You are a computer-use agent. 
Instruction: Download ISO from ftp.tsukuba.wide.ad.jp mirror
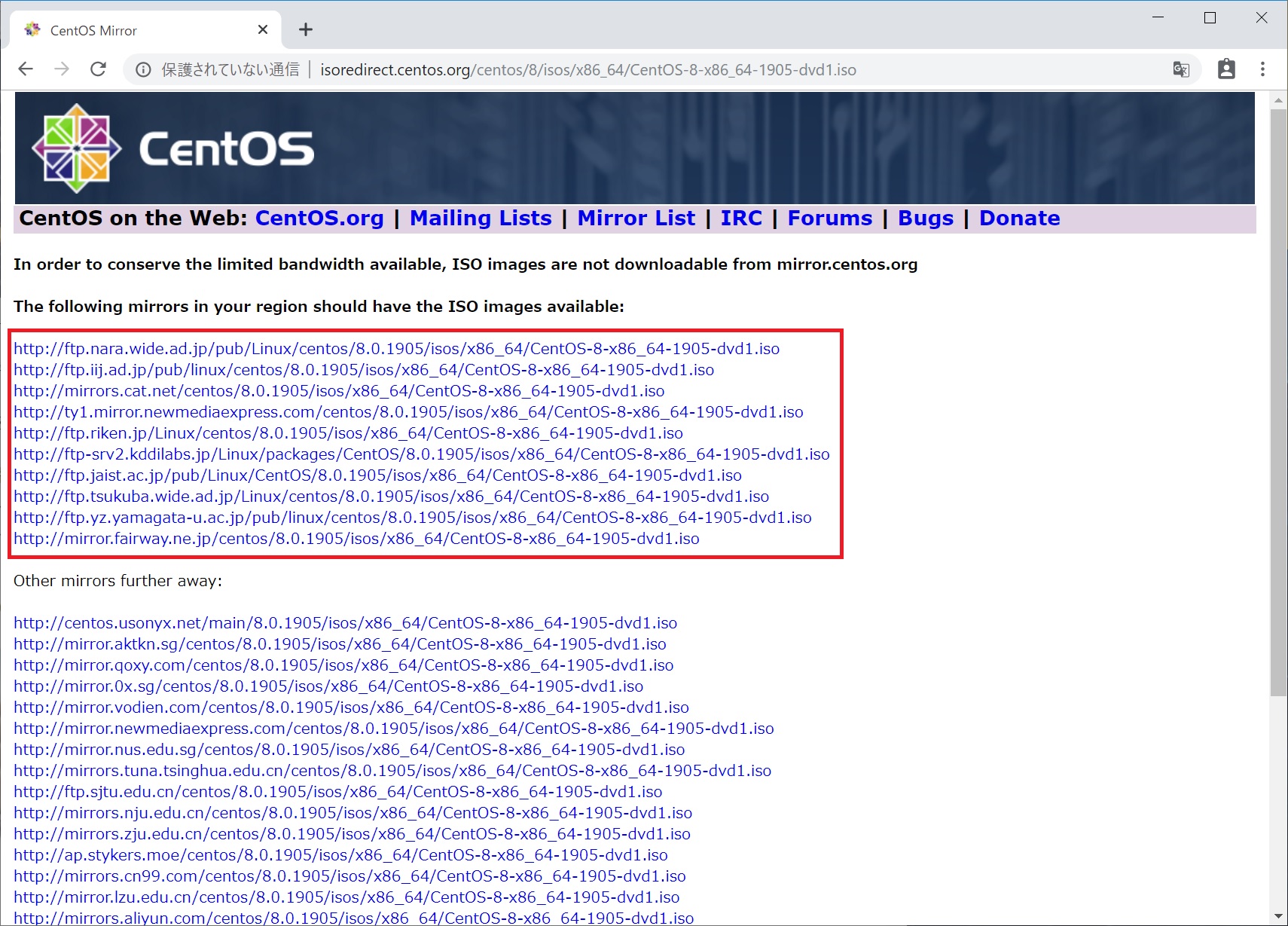391,497
